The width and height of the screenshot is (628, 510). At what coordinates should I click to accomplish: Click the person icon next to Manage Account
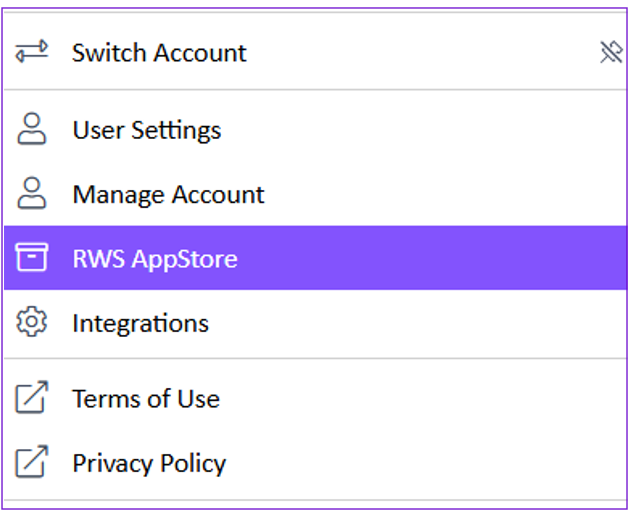pyautogui.click(x=32, y=193)
